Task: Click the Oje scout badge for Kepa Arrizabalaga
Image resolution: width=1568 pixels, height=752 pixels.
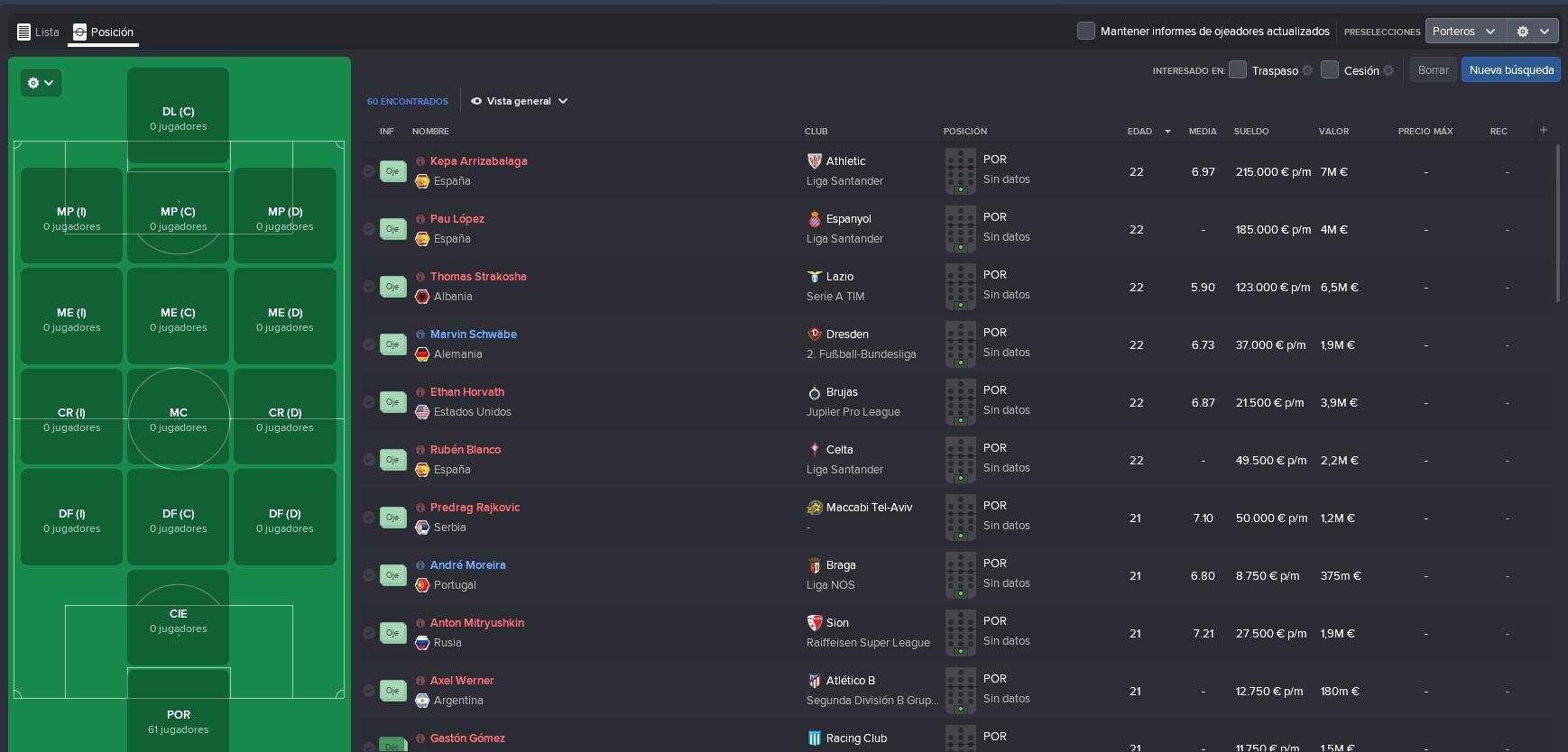Action: tap(392, 171)
